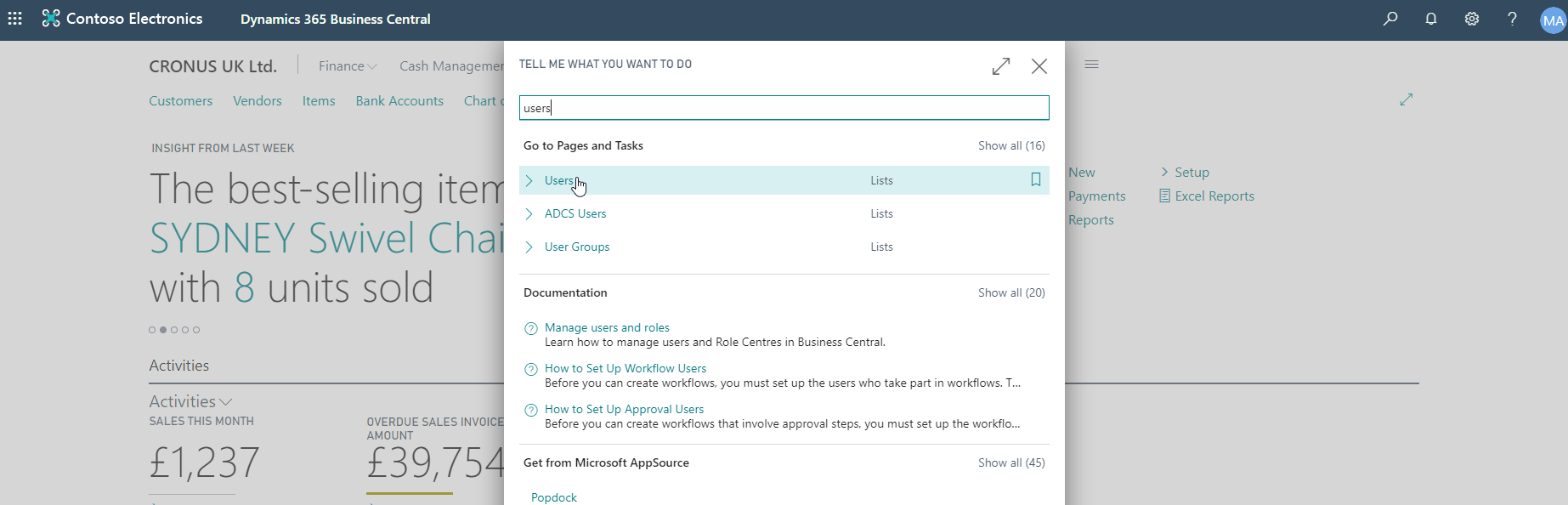Click the SYDNEY Swivel Chair headline
The image size is (1568, 505).
(x=327, y=238)
